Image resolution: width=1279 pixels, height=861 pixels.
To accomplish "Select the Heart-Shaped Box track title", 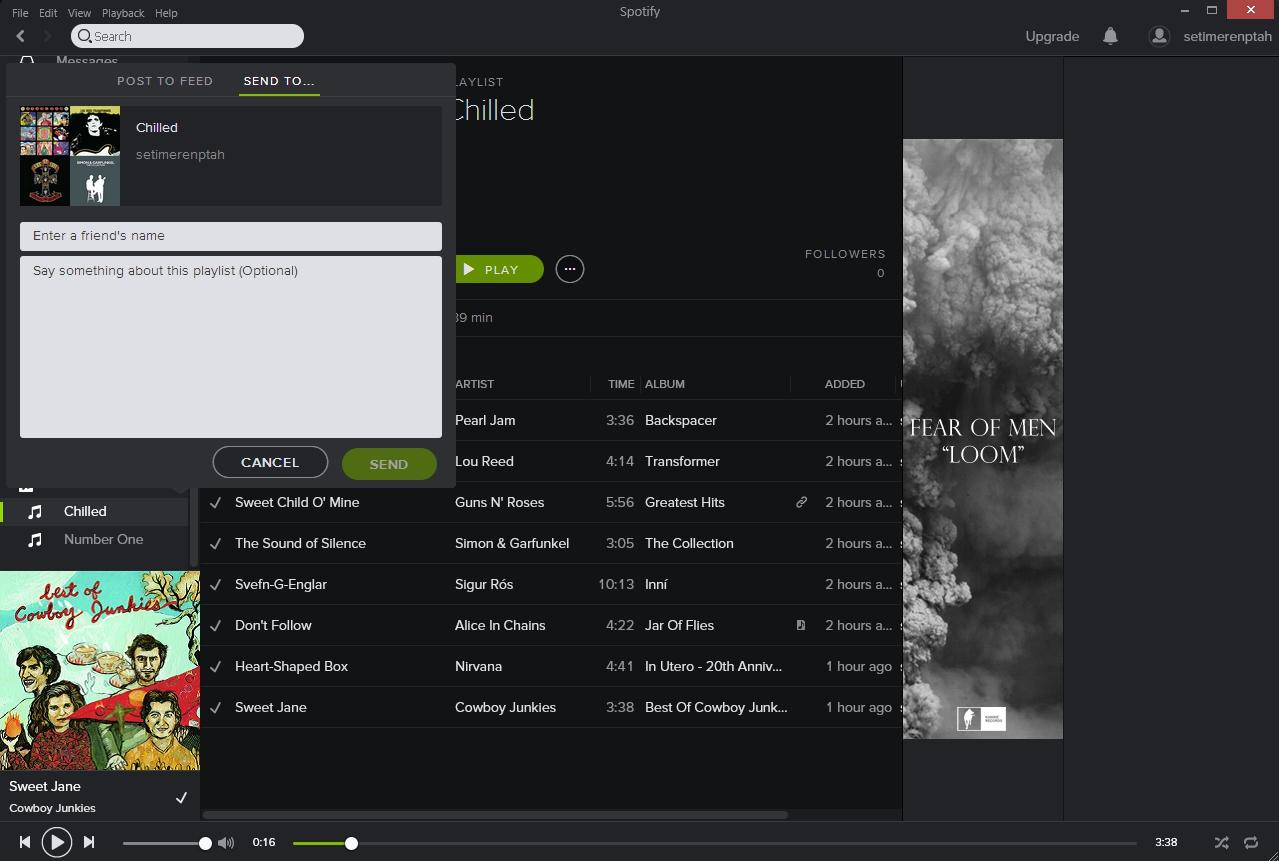I will 291,666.
